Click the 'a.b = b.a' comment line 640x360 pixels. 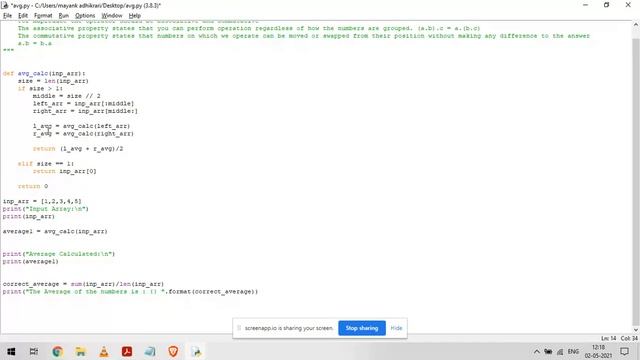(35, 43)
